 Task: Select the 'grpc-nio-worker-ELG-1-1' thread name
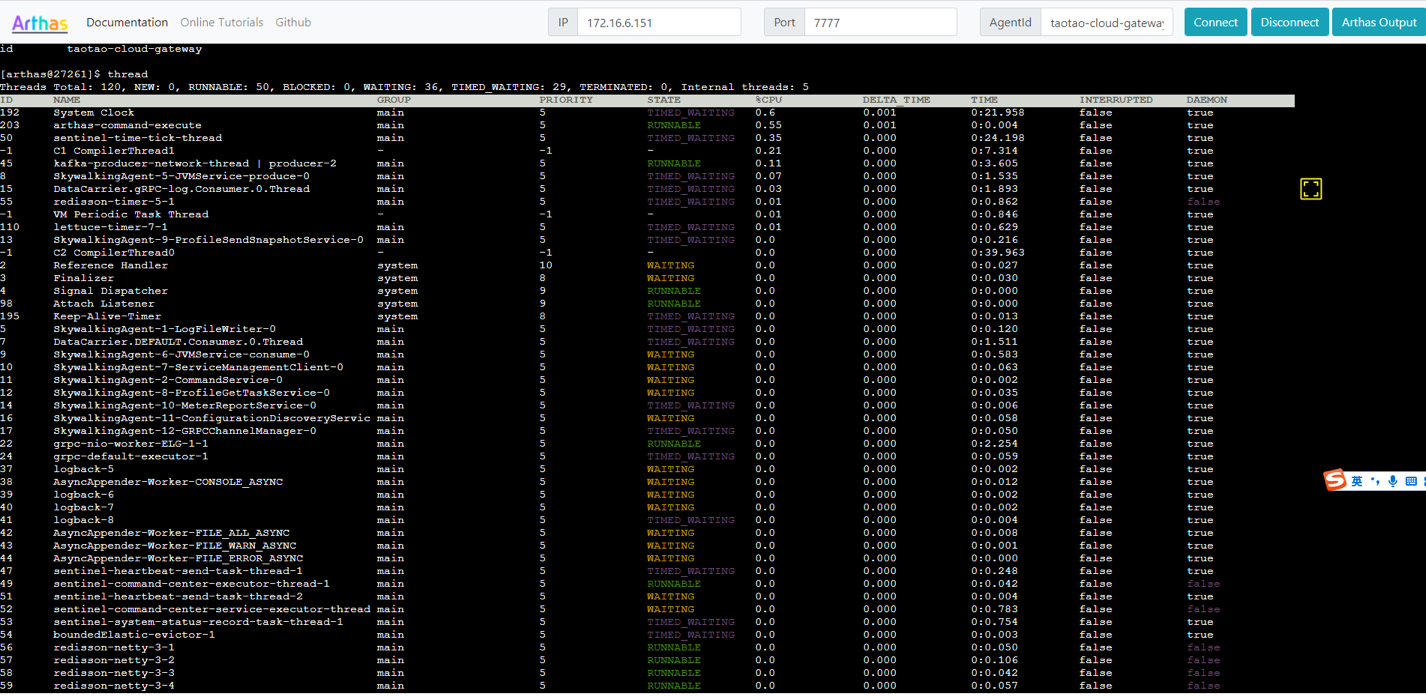131,444
